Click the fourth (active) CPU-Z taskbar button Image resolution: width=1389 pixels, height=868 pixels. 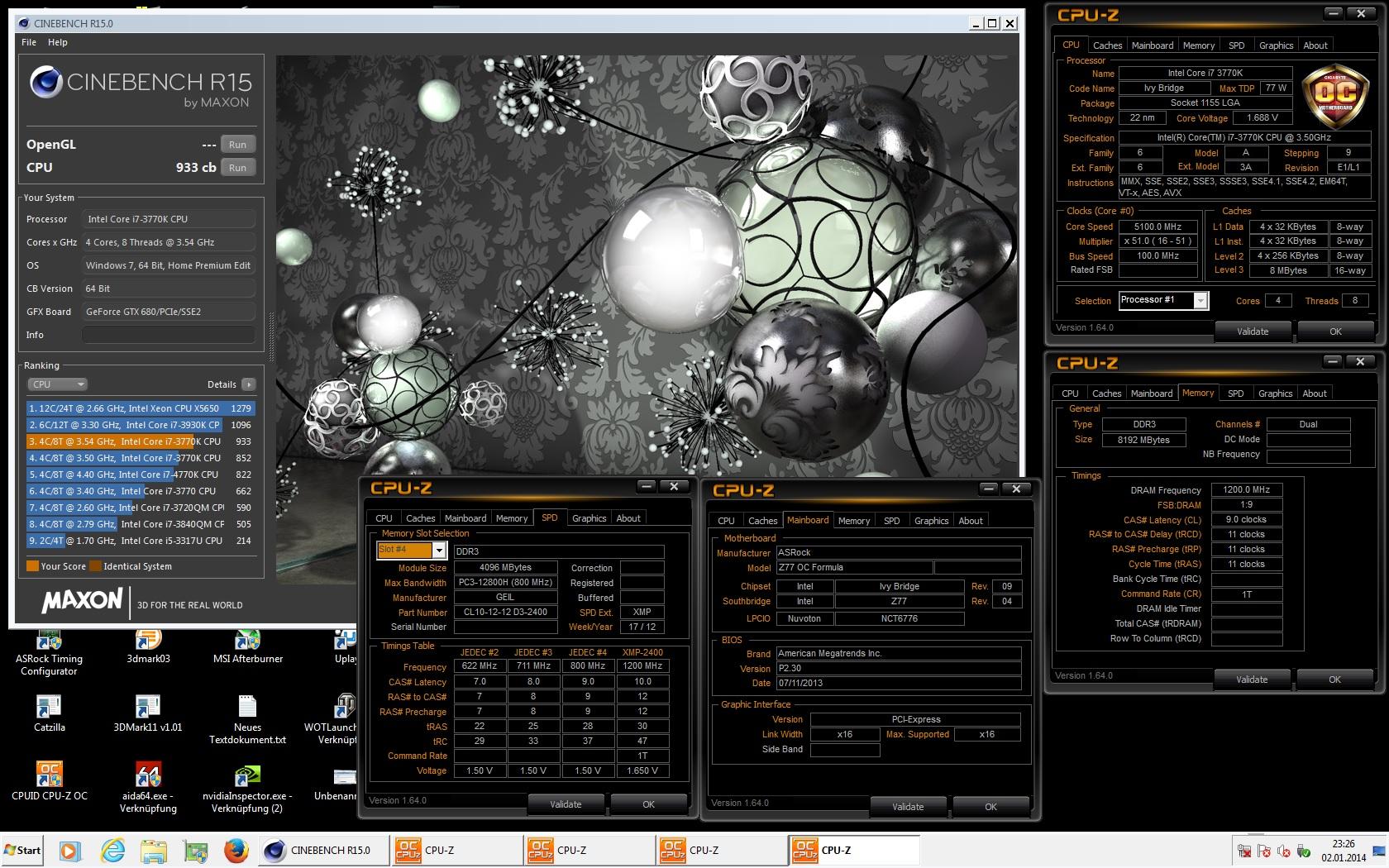tap(853, 850)
